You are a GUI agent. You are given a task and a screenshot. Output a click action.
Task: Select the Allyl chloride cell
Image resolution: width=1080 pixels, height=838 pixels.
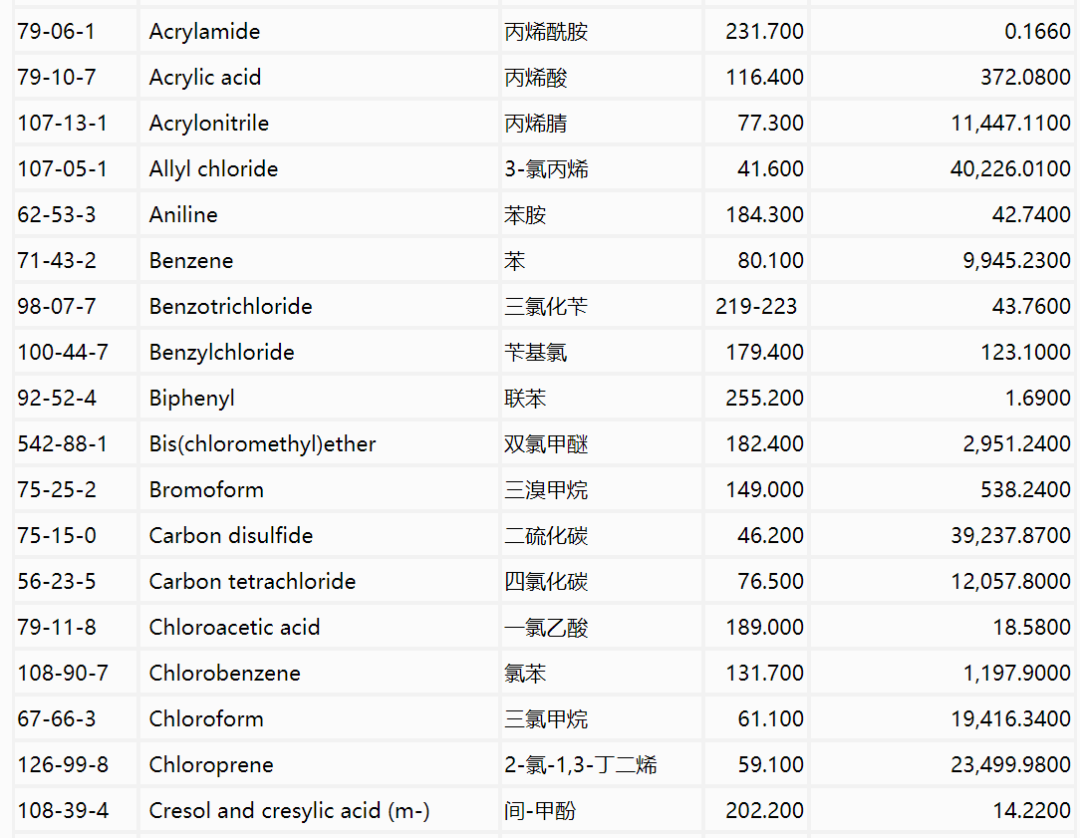click(x=213, y=169)
